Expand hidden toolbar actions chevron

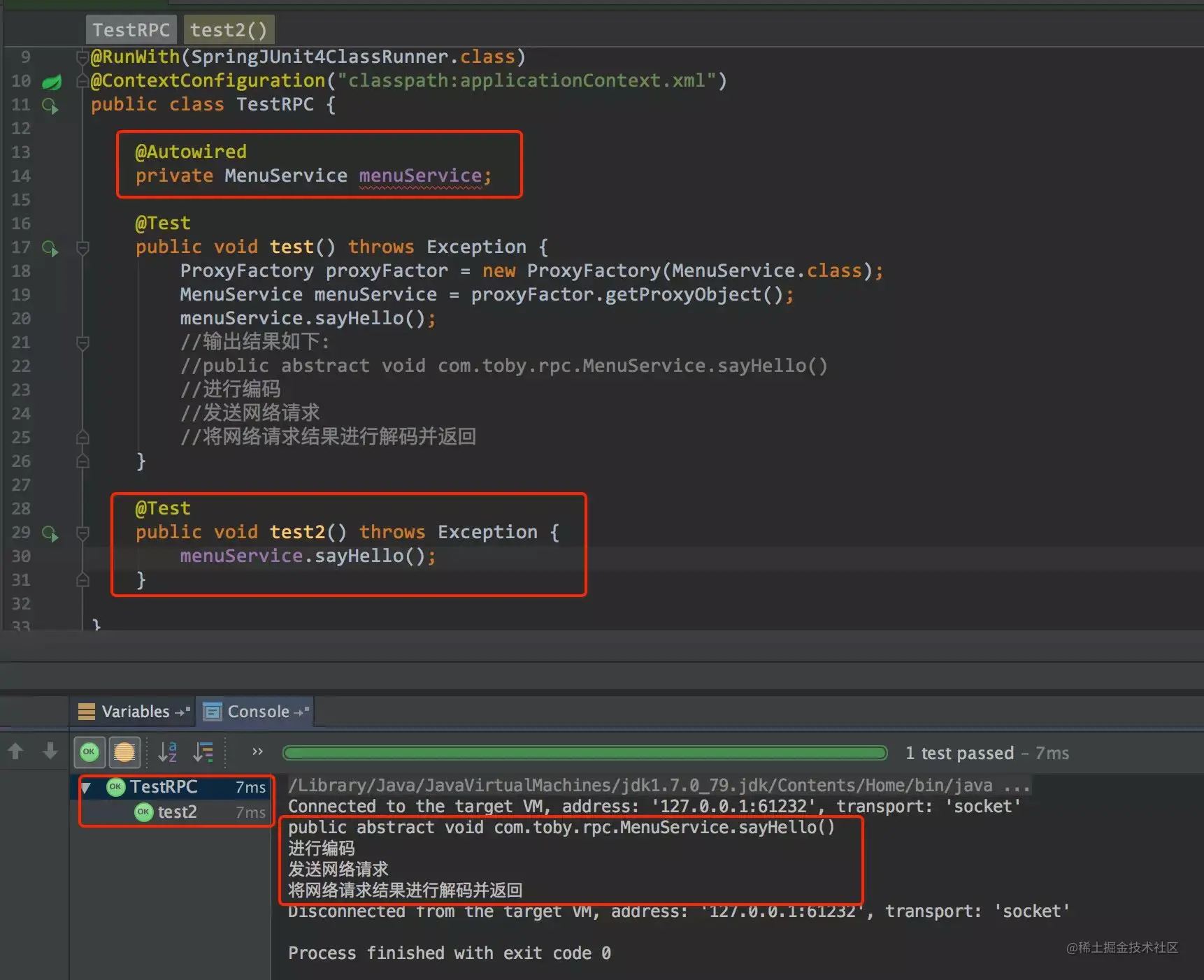pos(257,751)
